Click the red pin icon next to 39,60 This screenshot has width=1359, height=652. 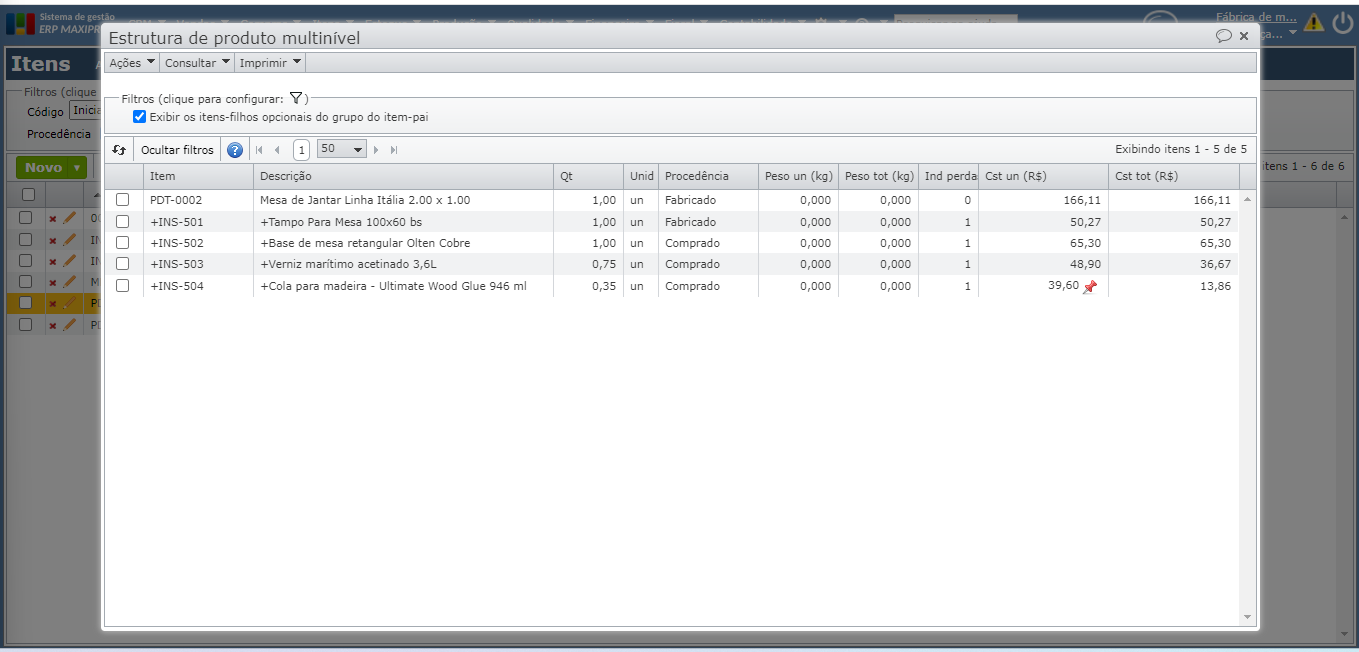[1090, 287]
